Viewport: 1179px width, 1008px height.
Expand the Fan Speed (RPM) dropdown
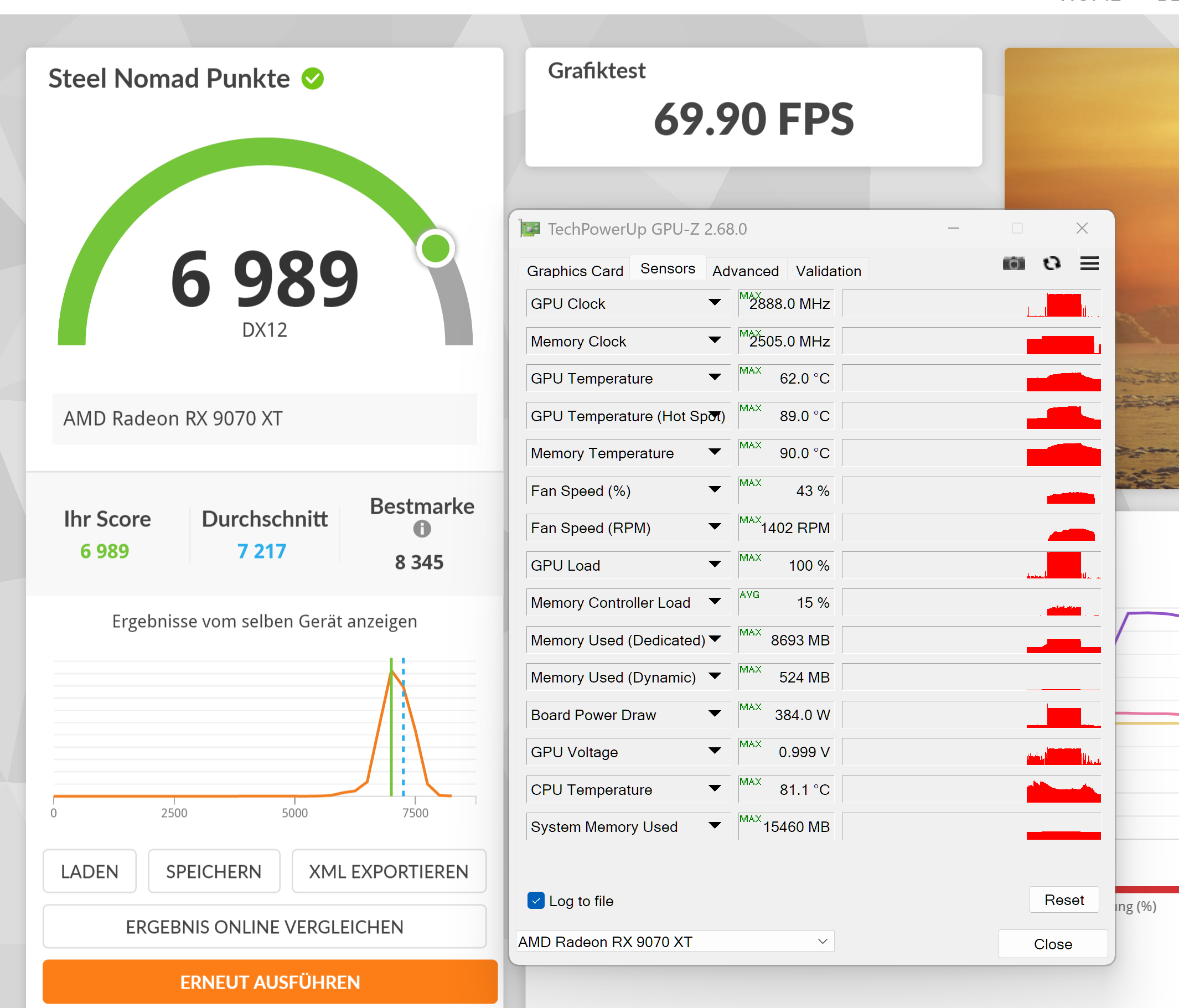[715, 527]
